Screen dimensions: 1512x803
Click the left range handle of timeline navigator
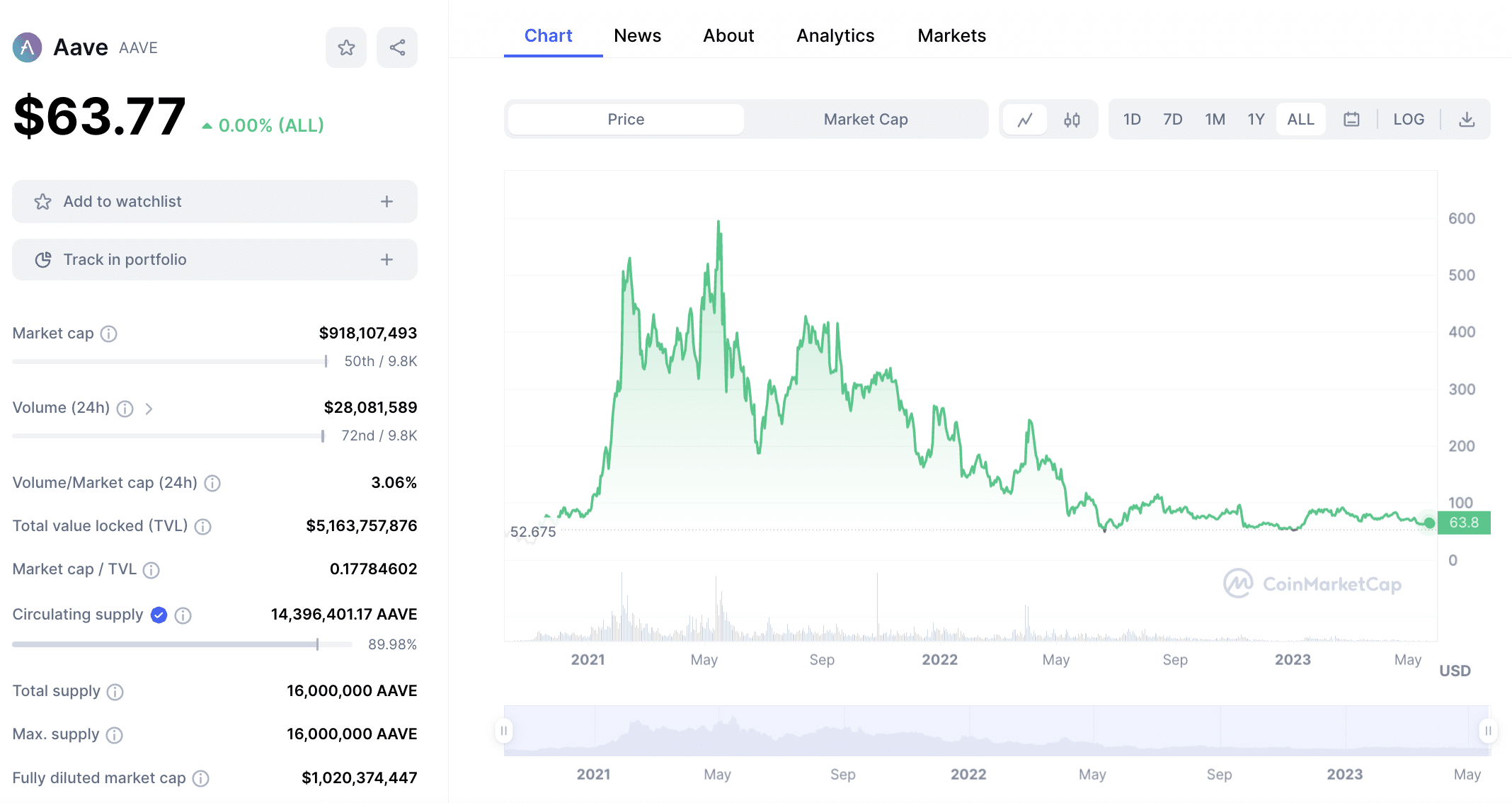point(504,731)
